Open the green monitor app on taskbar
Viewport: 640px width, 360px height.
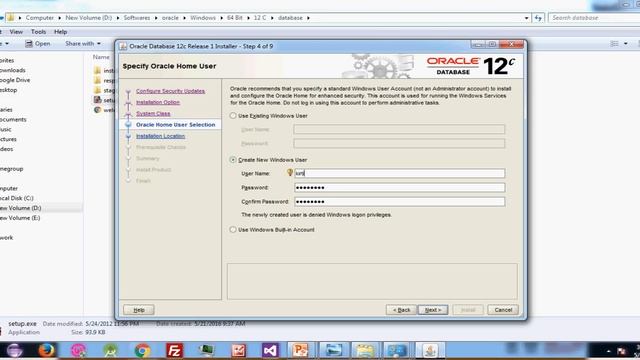[x=207, y=350]
